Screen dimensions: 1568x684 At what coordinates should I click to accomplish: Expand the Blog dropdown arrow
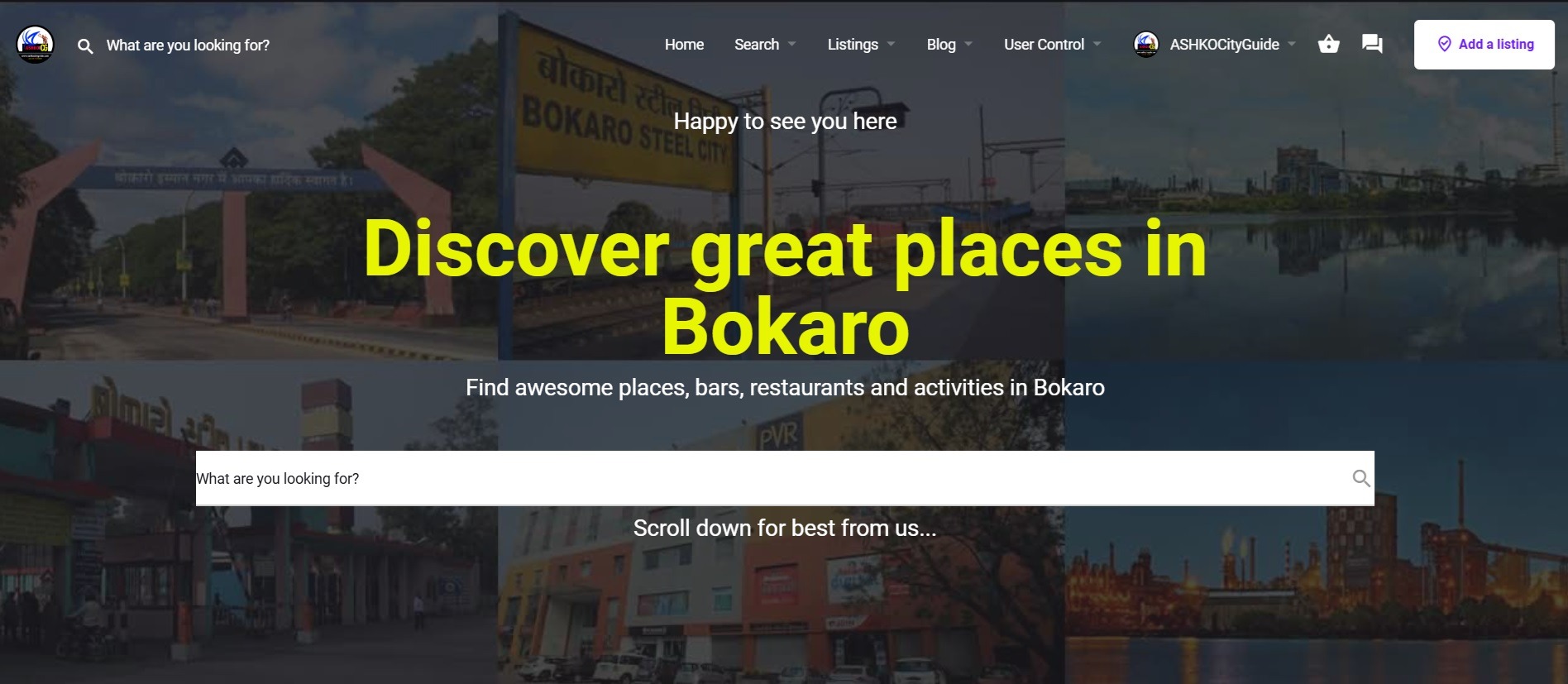click(x=968, y=44)
